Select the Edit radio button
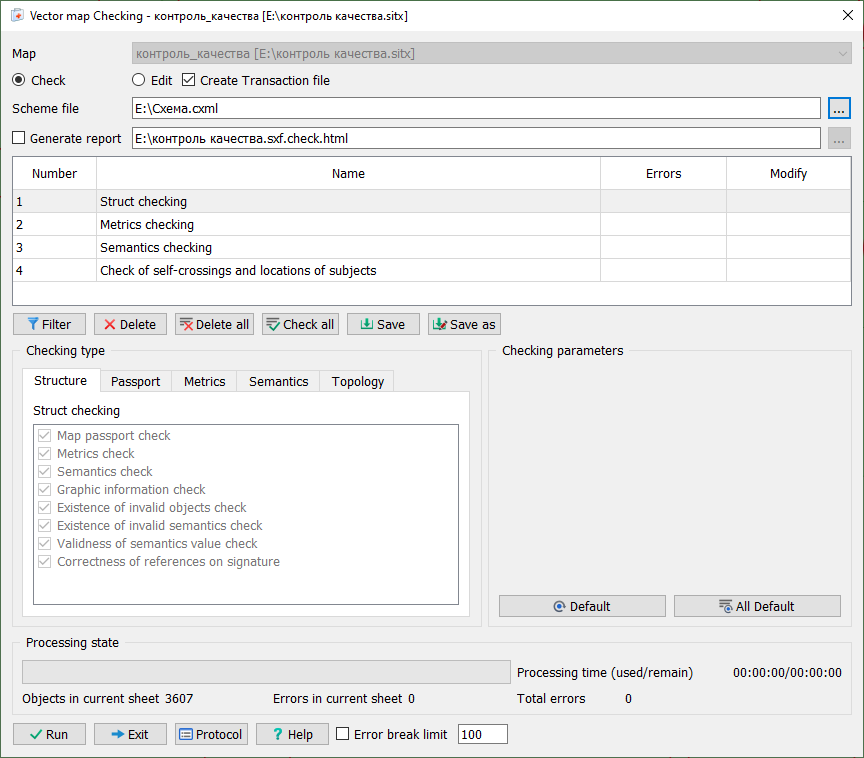 (140, 80)
